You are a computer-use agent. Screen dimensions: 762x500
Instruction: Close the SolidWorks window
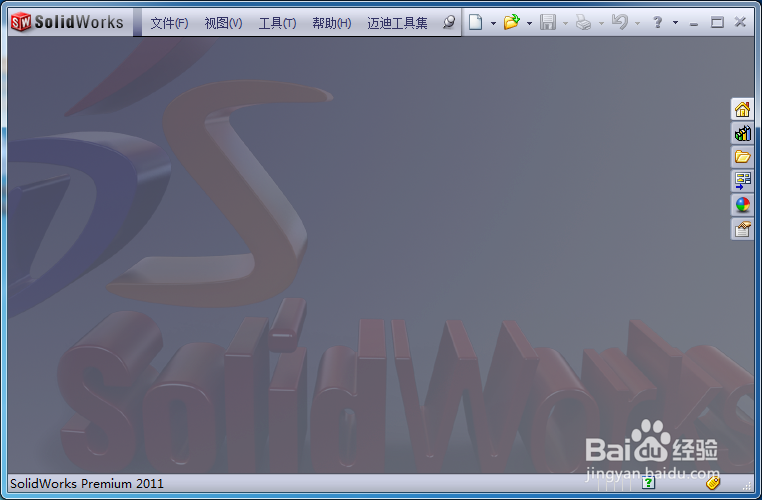point(740,22)
